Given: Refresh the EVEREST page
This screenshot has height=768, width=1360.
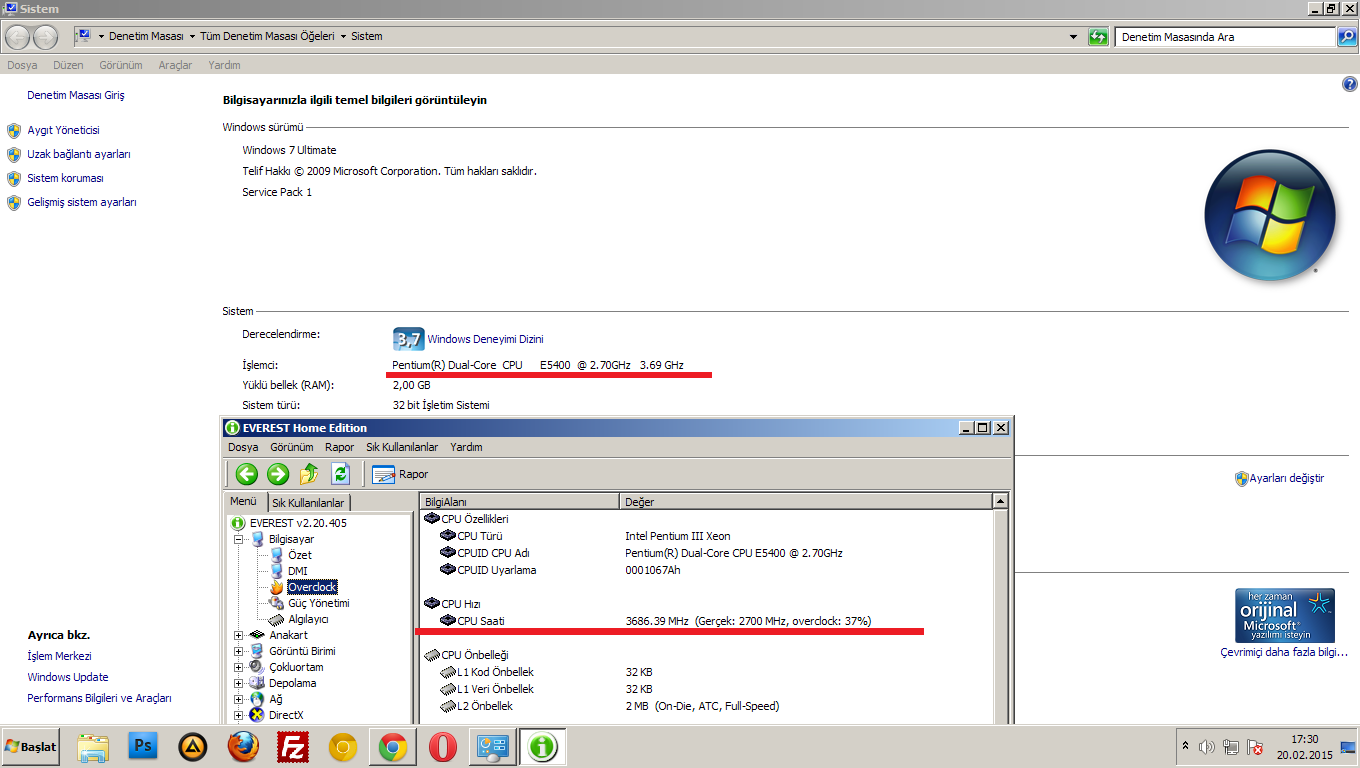Looking at the screenshot, I should [x=340, y=474].
